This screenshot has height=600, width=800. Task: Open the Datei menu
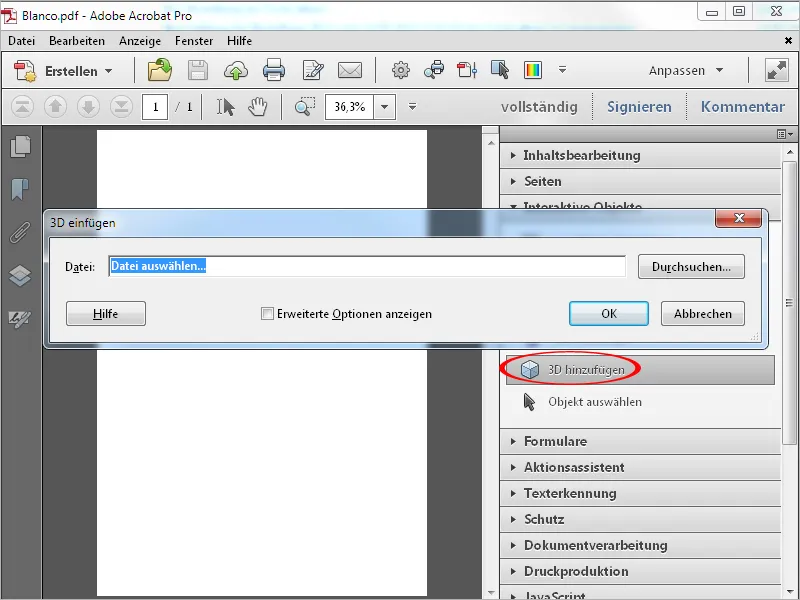(21, 41)
